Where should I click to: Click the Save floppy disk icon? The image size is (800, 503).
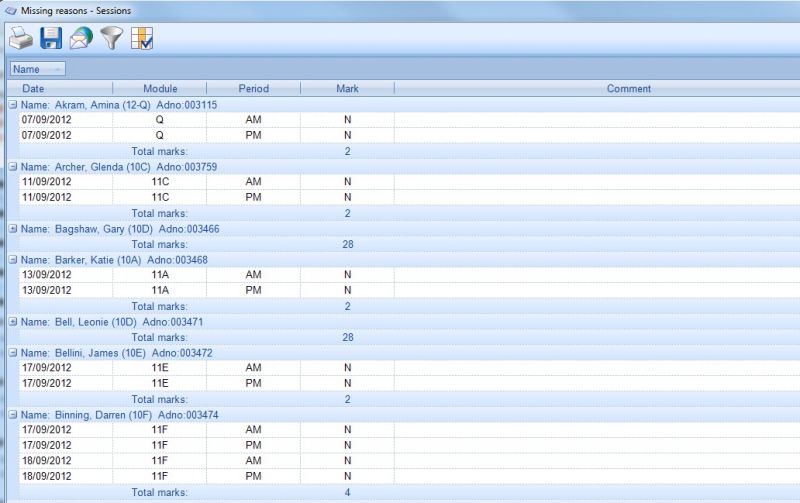coord(51,38)
